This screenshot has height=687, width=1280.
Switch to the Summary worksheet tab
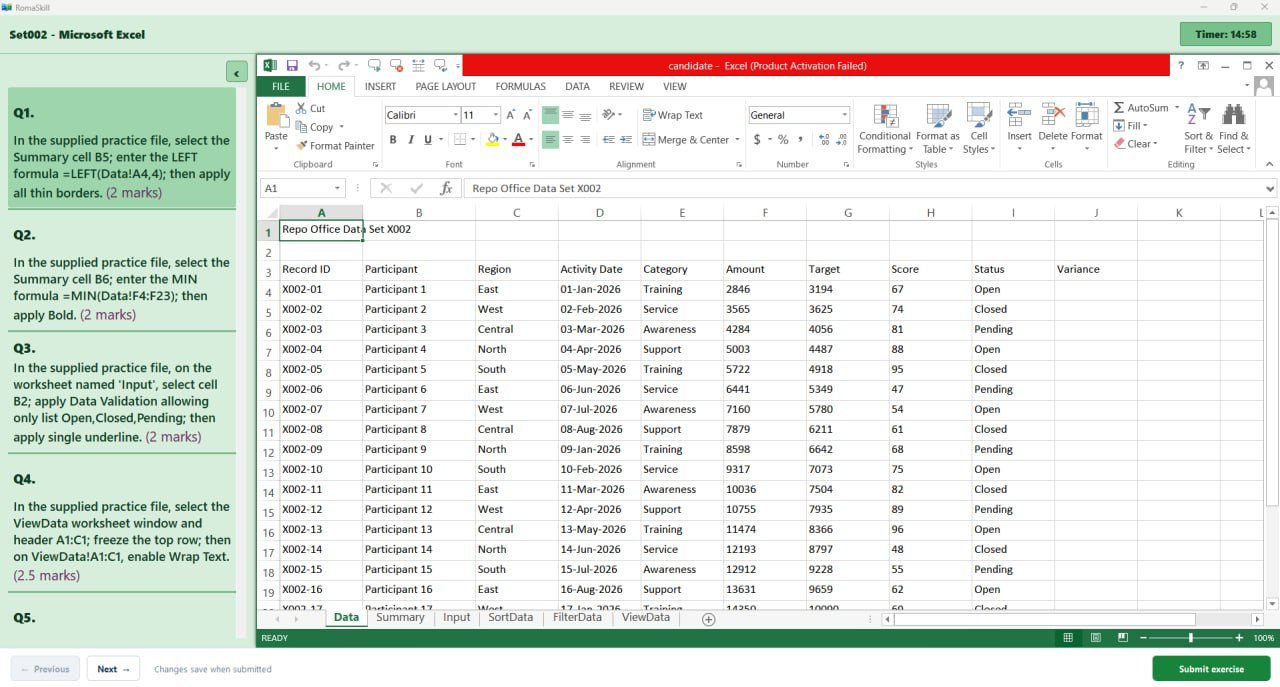tap(400, 618)
